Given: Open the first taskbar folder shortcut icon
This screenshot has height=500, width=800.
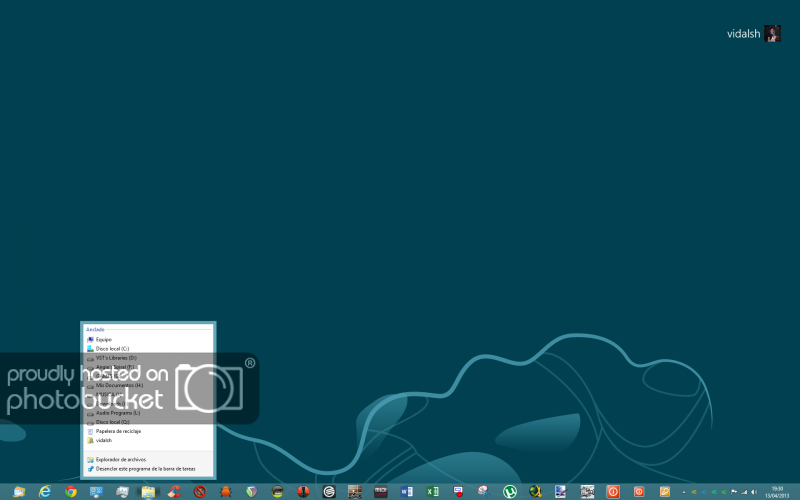Looking at the screenshot, I should pos(19,492).
